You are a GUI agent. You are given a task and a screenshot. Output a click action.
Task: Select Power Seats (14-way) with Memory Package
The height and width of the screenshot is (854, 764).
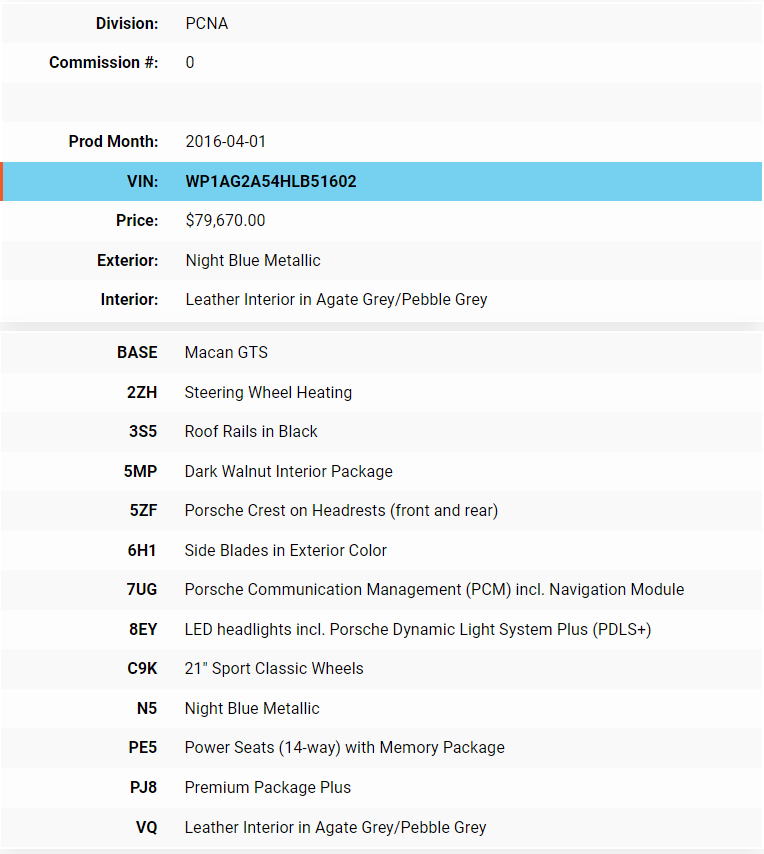click(344, 748)
